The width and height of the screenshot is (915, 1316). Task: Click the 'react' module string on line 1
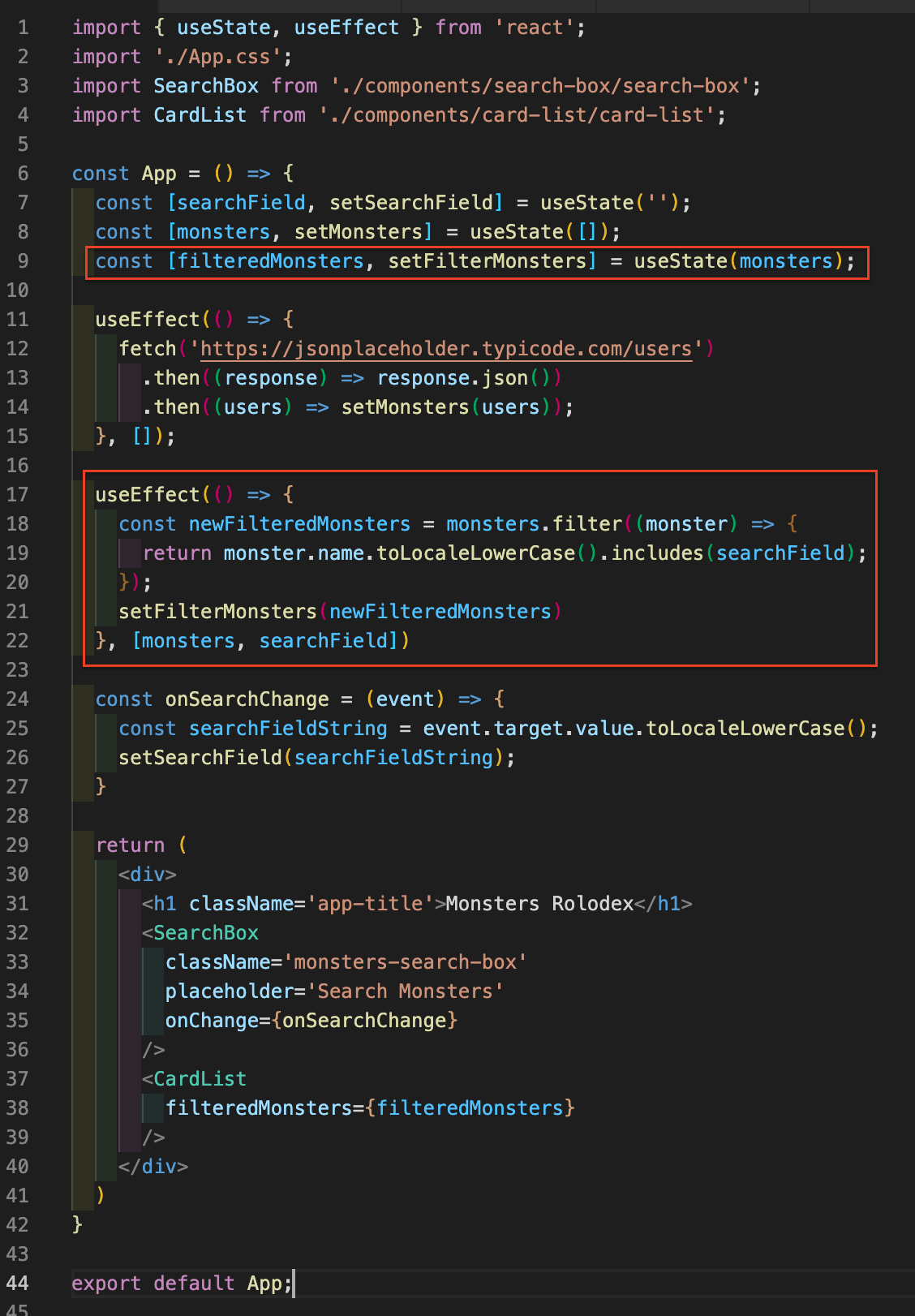coord(535,28)
